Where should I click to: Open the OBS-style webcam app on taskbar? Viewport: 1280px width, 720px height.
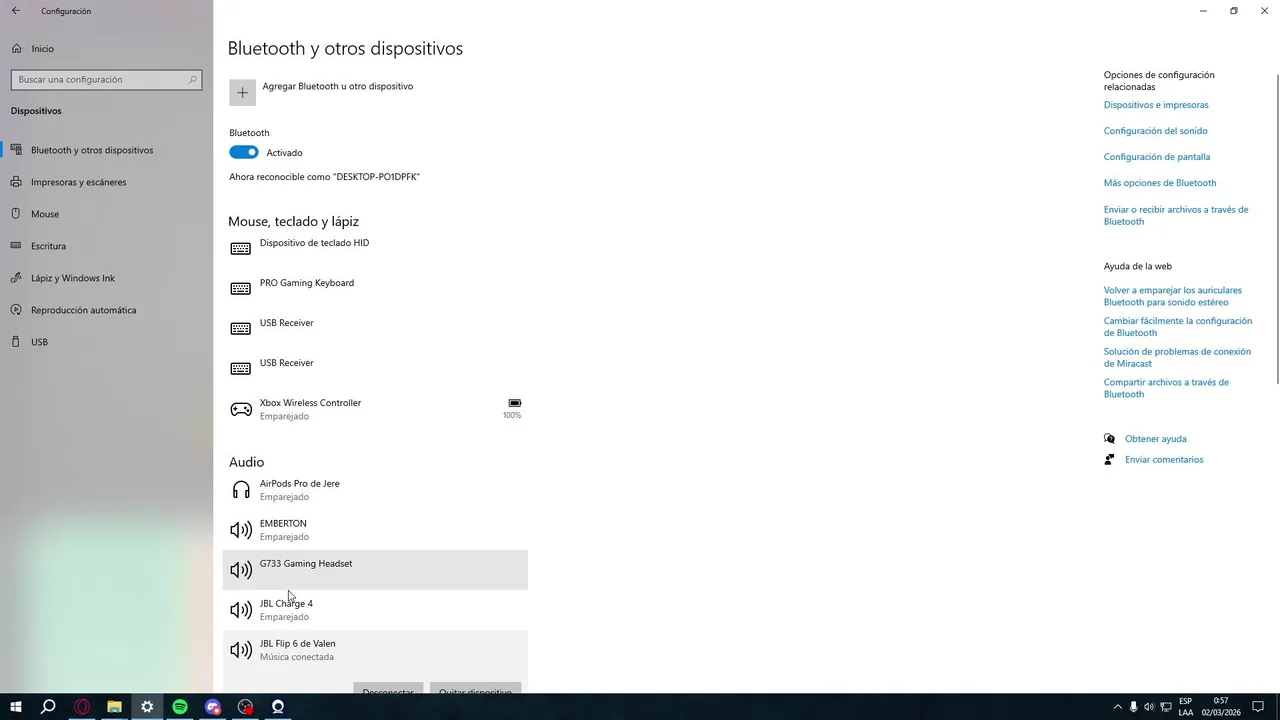[x=278, y=707]
